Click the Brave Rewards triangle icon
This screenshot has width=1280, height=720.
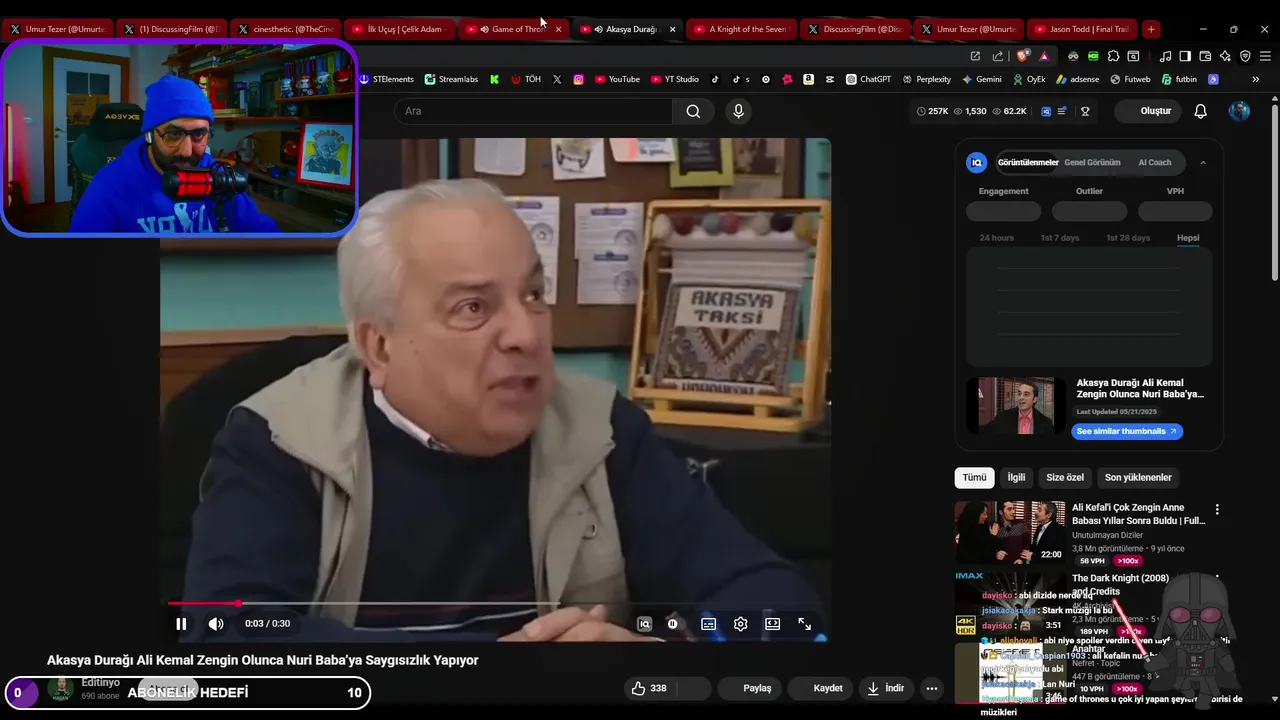(1044, 56)
